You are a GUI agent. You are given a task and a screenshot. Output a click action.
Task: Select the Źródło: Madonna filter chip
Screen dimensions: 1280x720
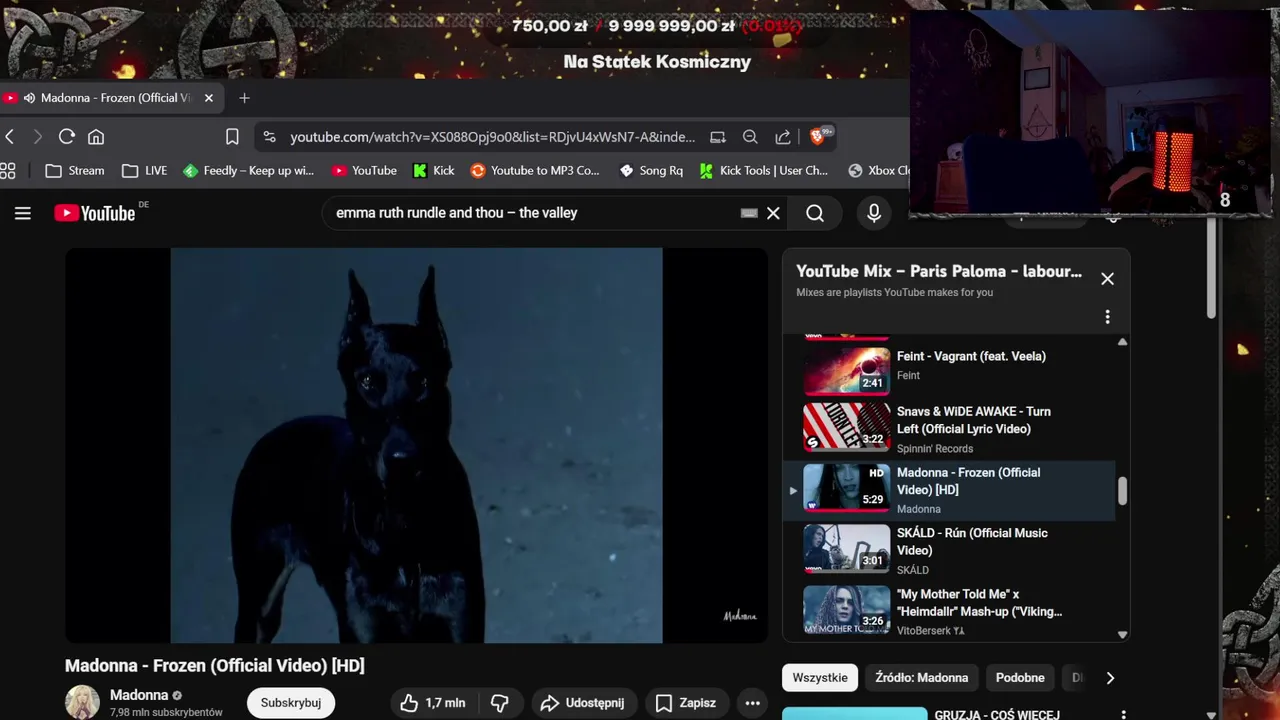pyautogui.click(x=921, y=678)
